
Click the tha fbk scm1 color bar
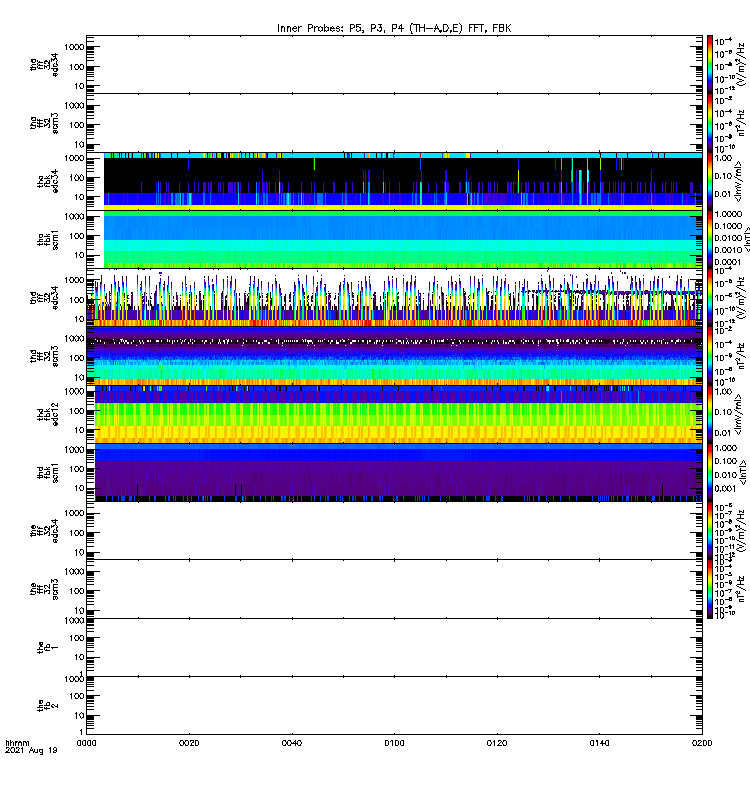coord(710,239)
